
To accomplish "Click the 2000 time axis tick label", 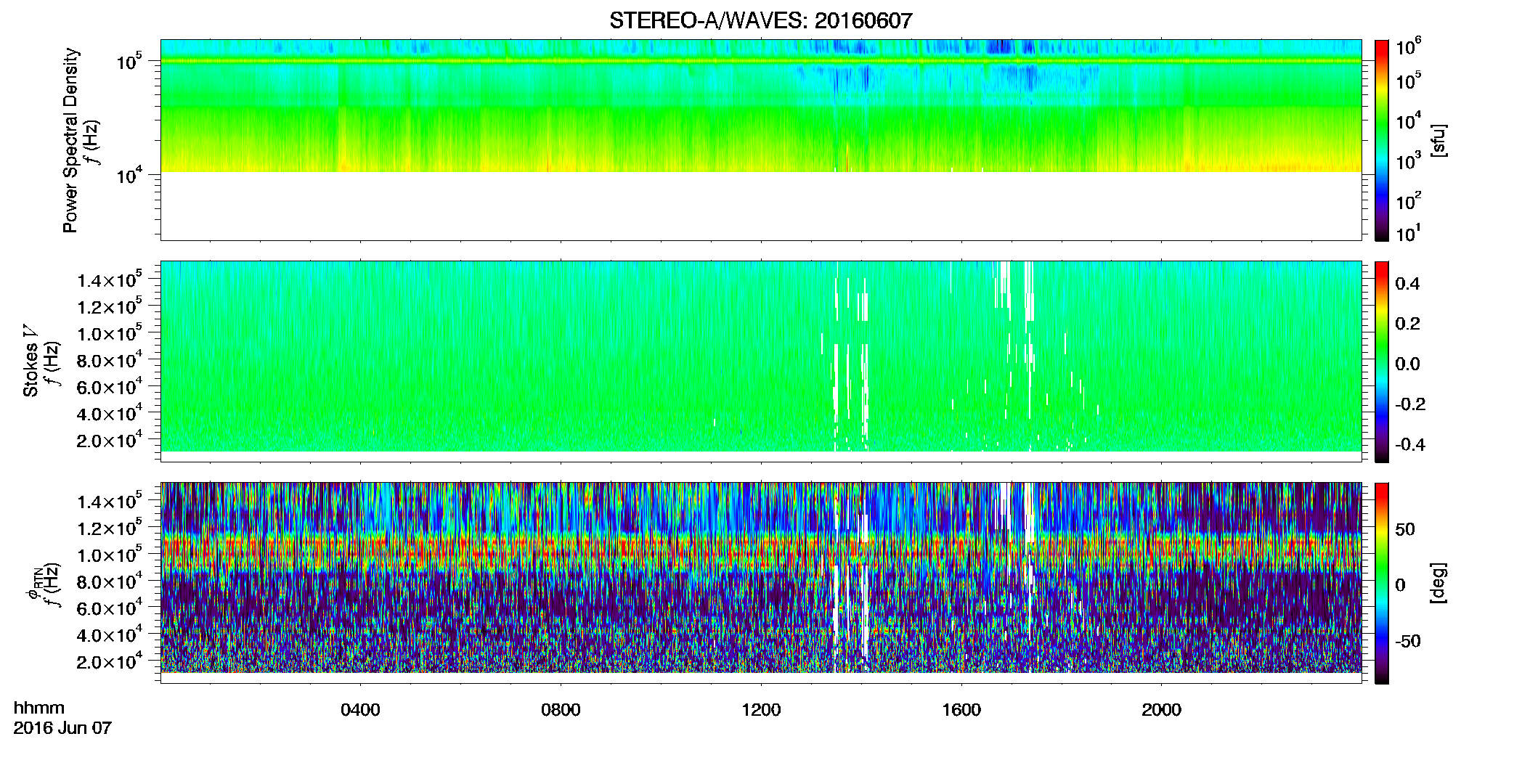I will (x=1161, y=710).
